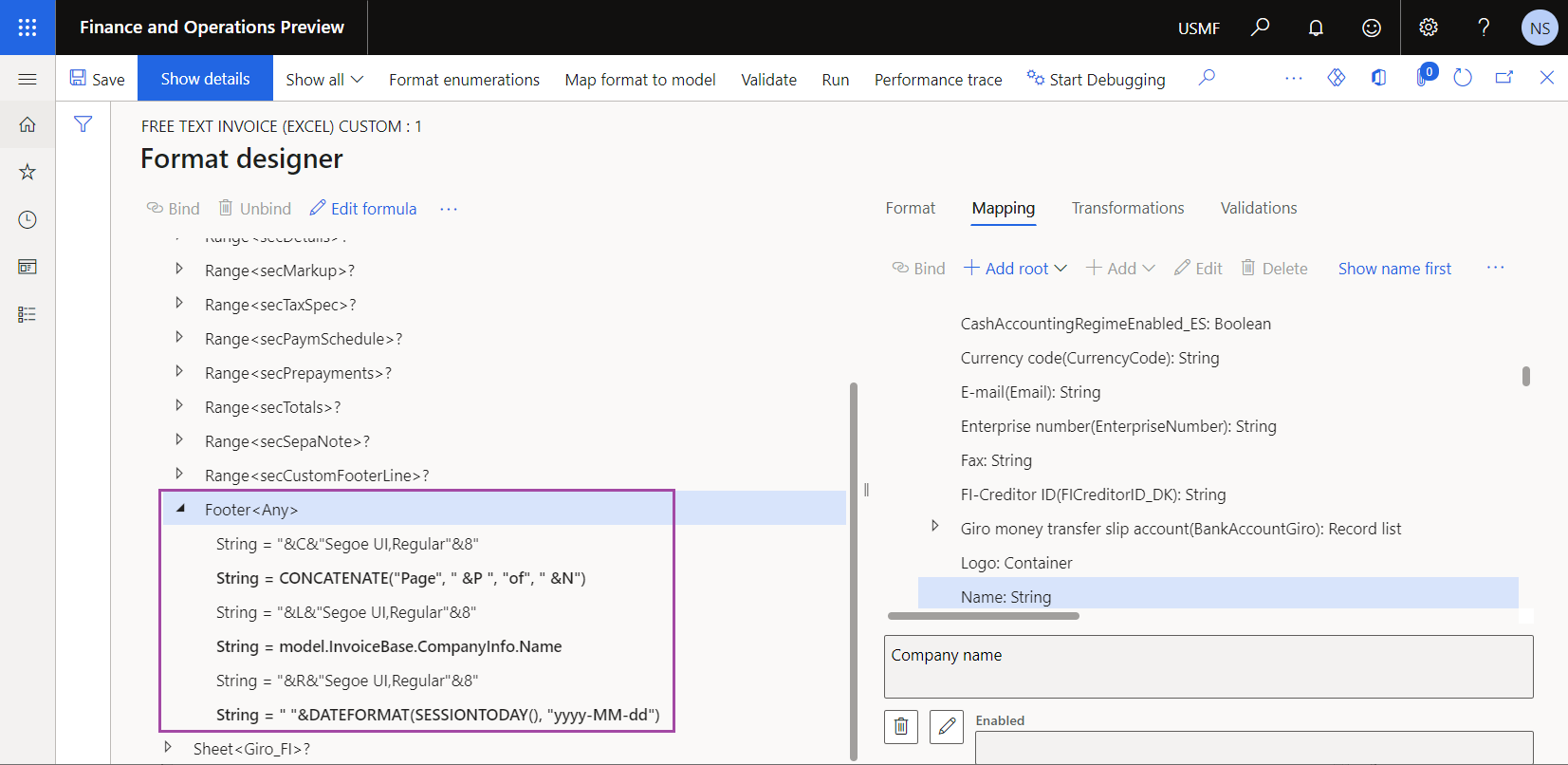Click Show details button
This screenshot has height=765, width=1568.
click(x=205, y=79)
